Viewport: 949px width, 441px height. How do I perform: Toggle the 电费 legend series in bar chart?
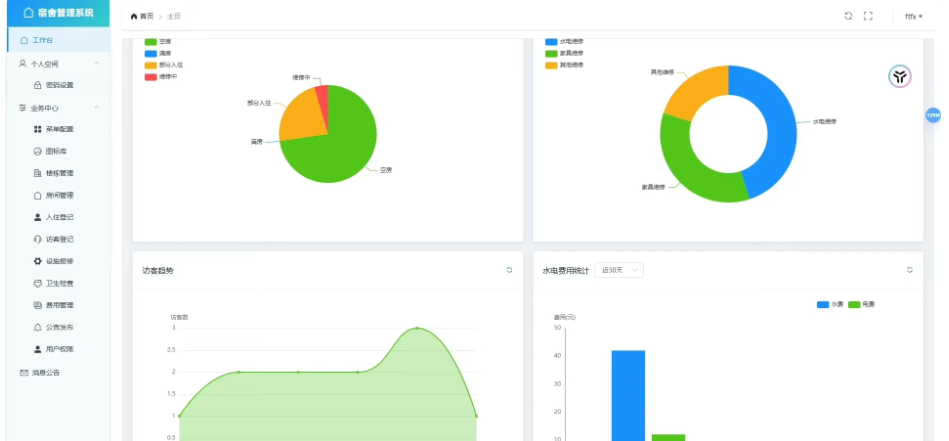tap(861, 304)
